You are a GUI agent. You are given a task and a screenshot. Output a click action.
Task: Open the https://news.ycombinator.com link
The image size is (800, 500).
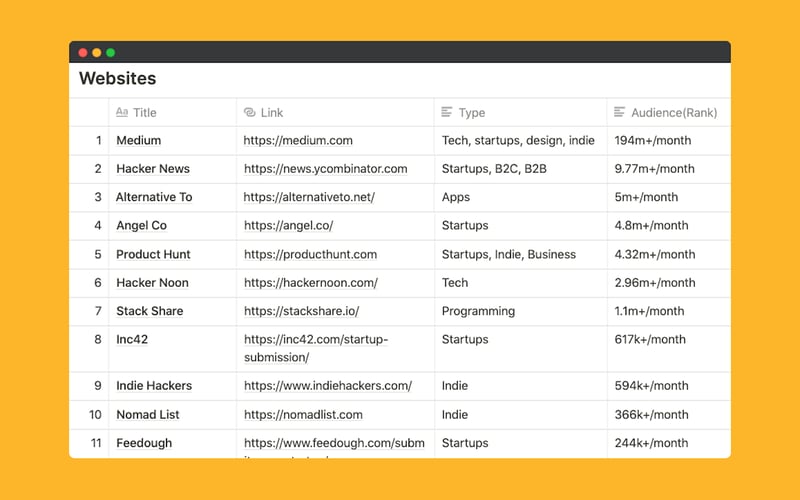click(326, 169)
